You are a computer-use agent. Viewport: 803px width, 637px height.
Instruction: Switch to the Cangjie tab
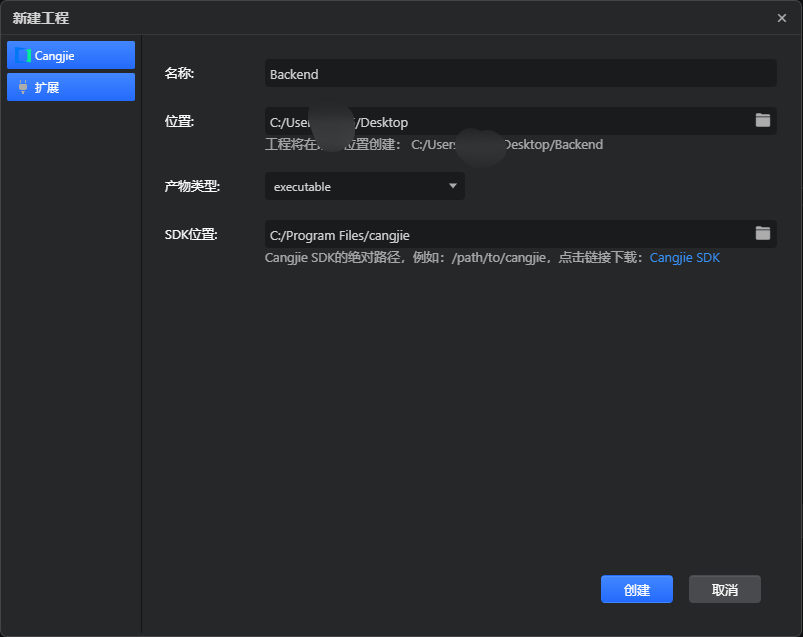tap(70, 55)
